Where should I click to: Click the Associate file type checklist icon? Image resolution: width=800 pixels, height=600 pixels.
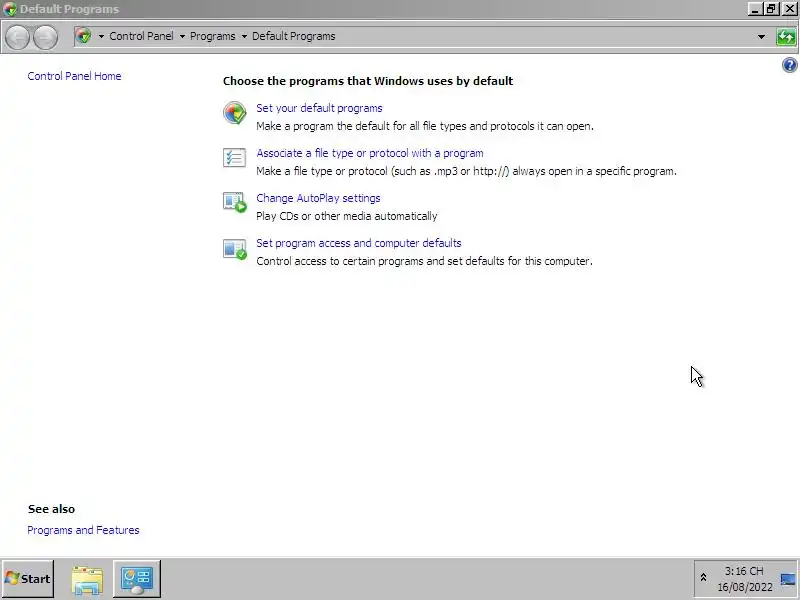[235, 157]
